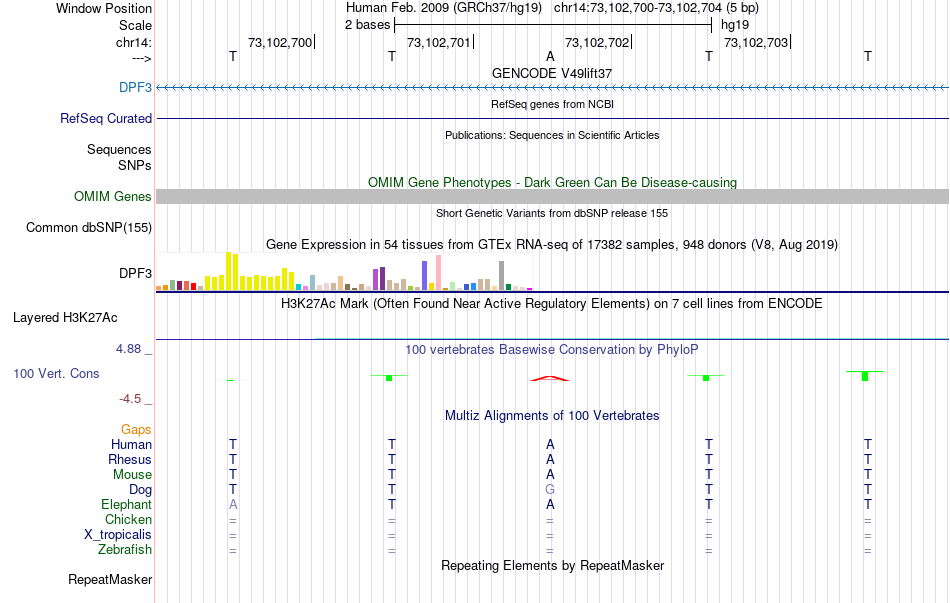Click the SNPs track label
This screenshot has height=603, width=950.
pyautogui.click(x=135, y=165)
